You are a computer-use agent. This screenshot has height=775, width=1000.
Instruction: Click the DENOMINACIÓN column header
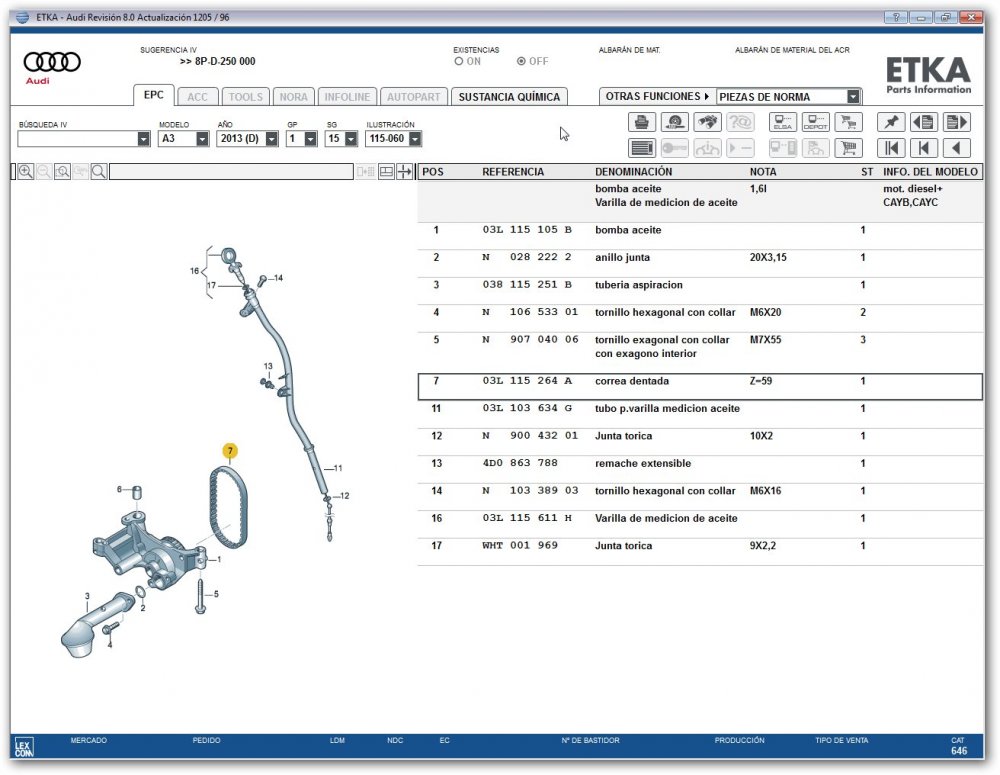pos(633,172)
